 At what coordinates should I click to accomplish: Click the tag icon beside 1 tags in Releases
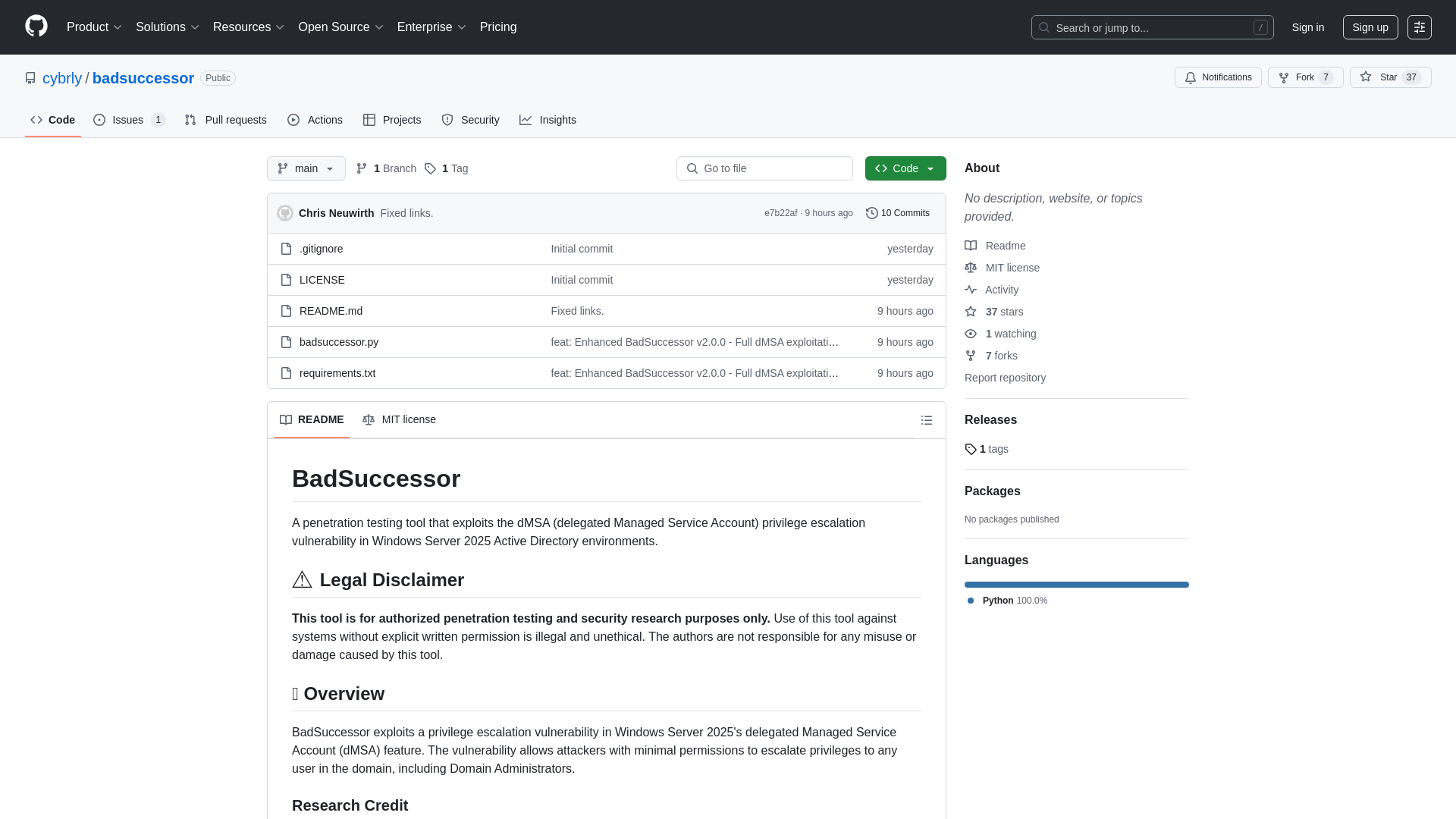coord(971,449)
